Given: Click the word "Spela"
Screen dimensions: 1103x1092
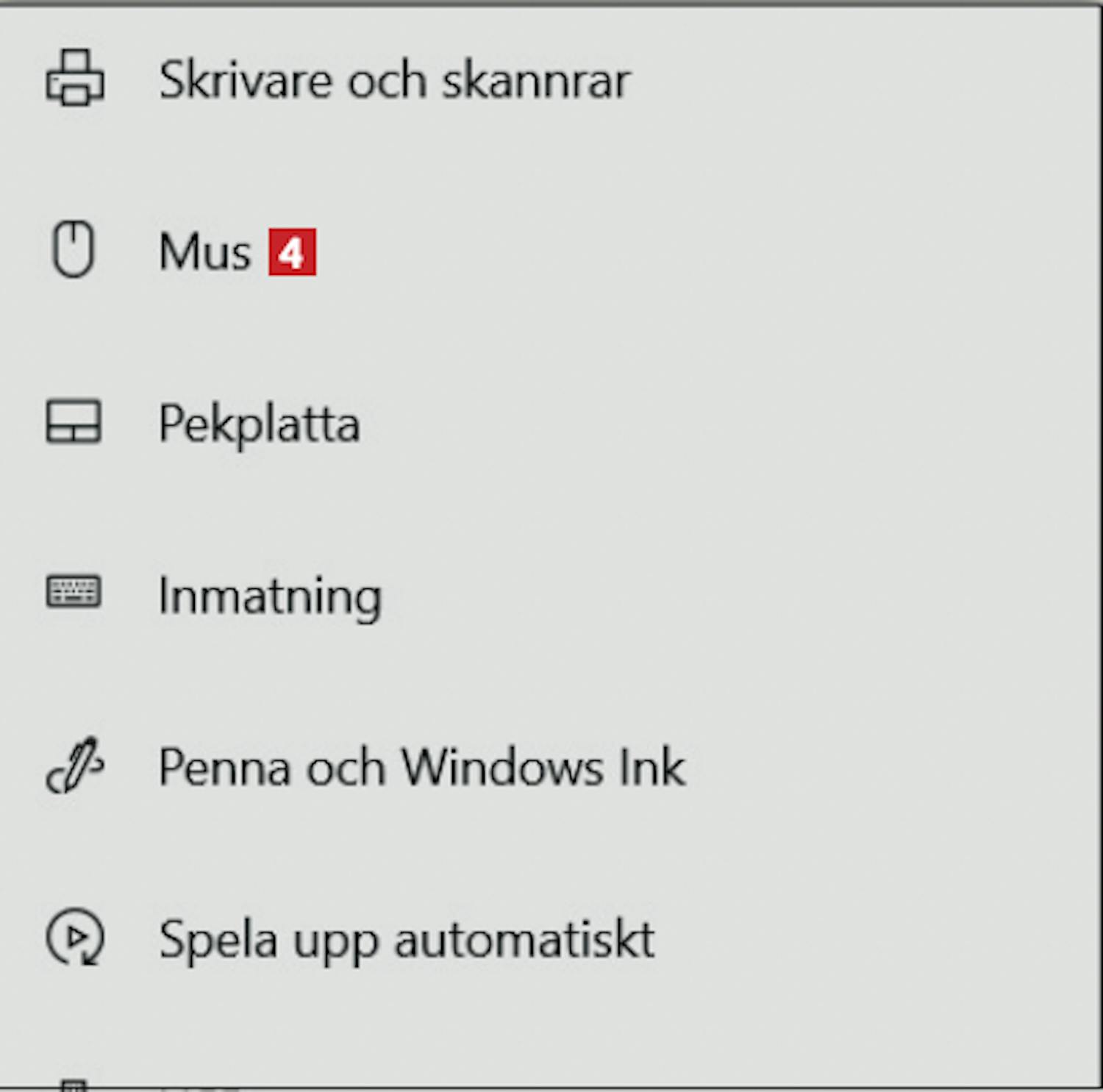Looking at the screenshot, I should pyautogui.click(x=218, y=940).
